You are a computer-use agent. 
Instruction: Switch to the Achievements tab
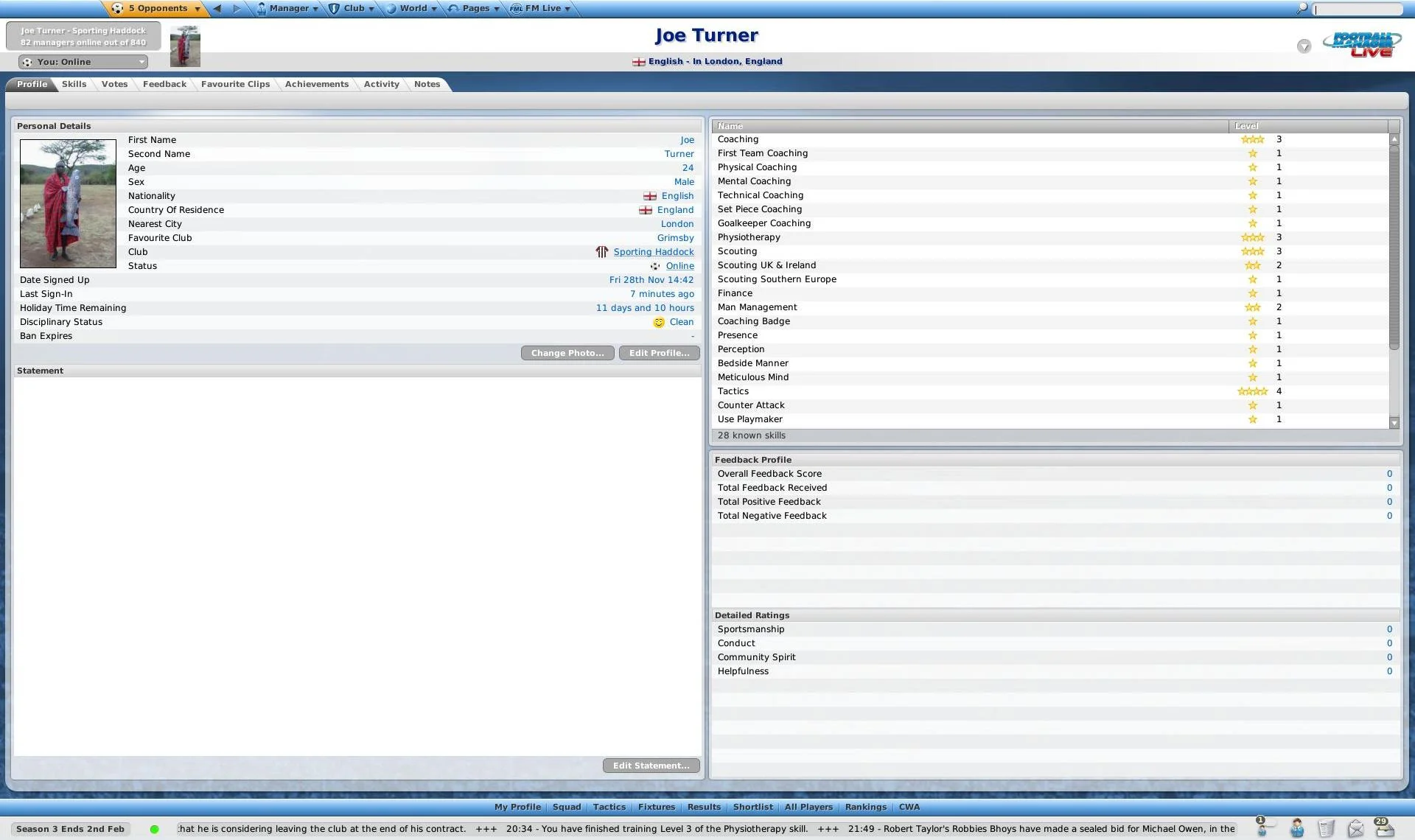317,84
